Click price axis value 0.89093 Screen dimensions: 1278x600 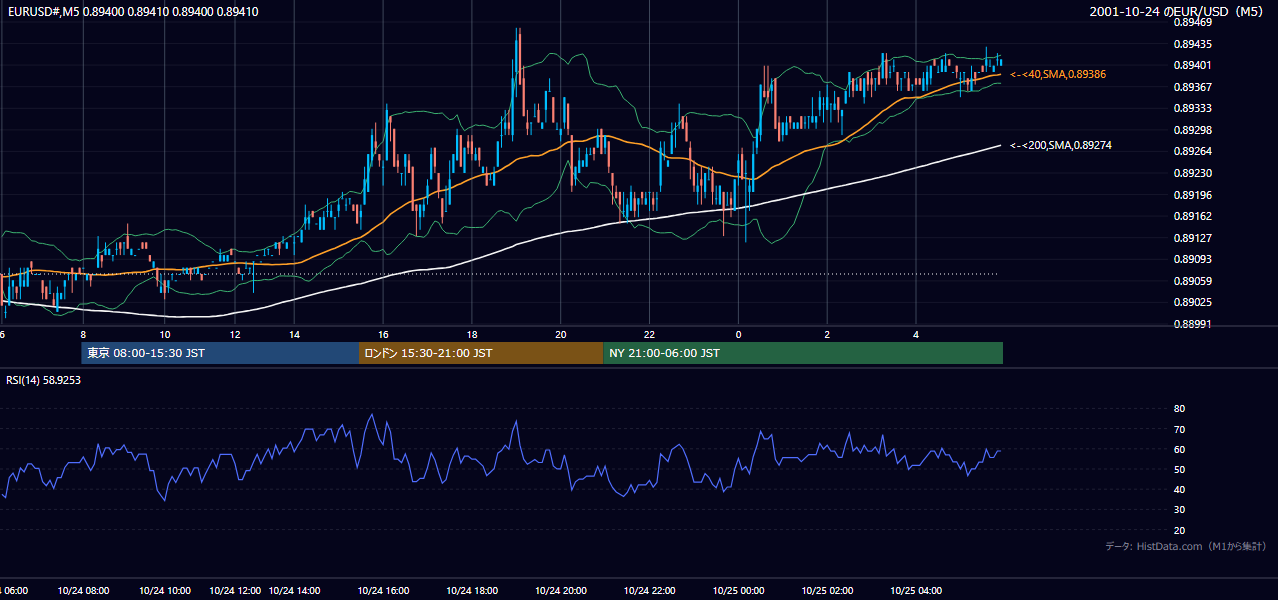[1195, 259]
